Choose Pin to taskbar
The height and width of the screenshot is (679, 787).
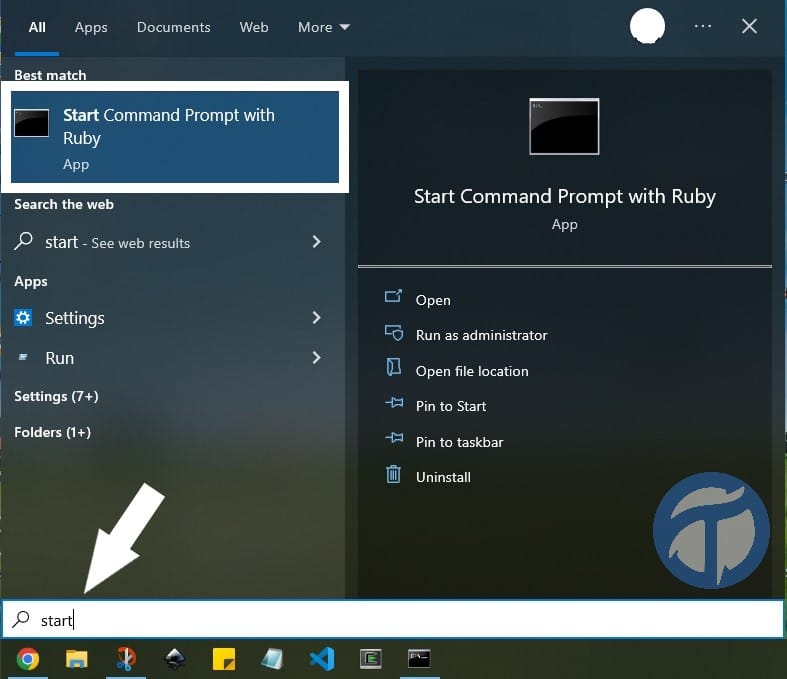click(460, 442)
